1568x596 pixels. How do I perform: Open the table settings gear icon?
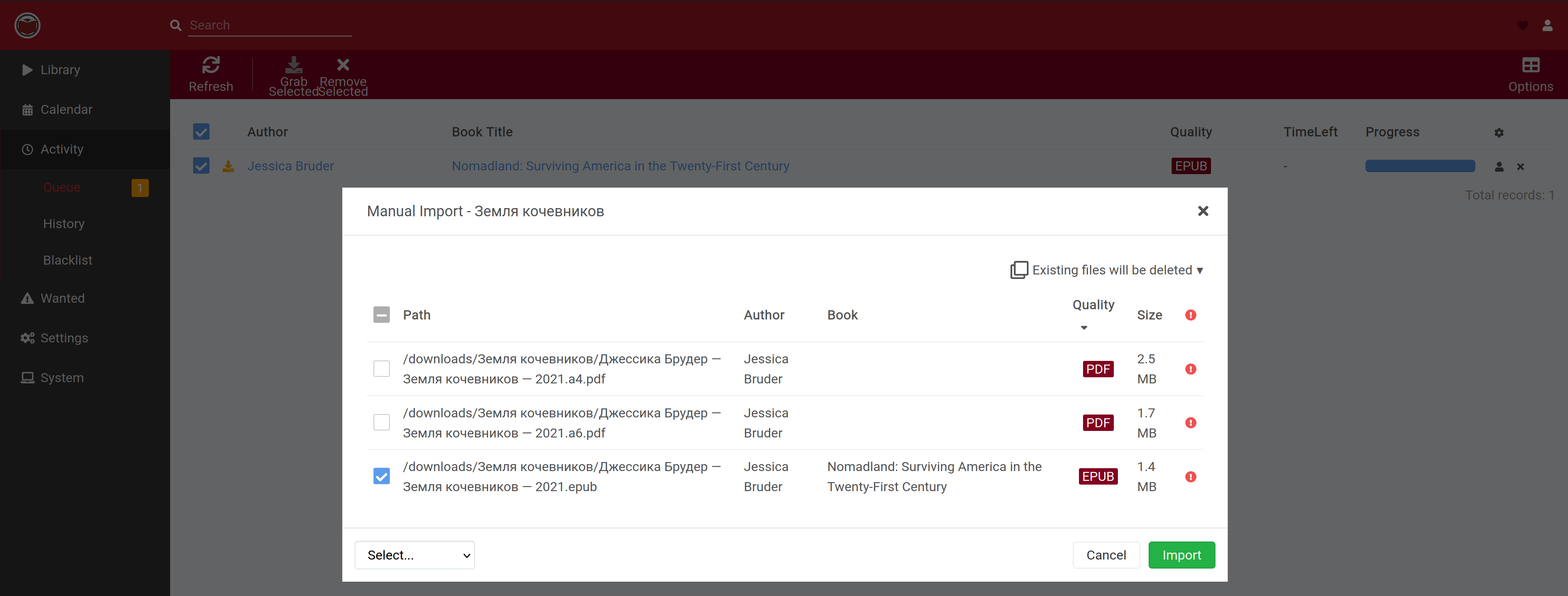pyautogui.click(x=1500, y=132)
